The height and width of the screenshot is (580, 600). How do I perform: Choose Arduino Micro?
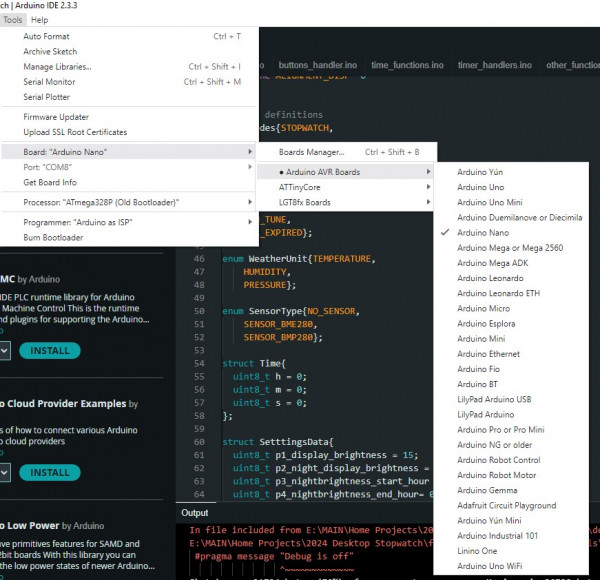pyautogui.click(x=511, y=308)
